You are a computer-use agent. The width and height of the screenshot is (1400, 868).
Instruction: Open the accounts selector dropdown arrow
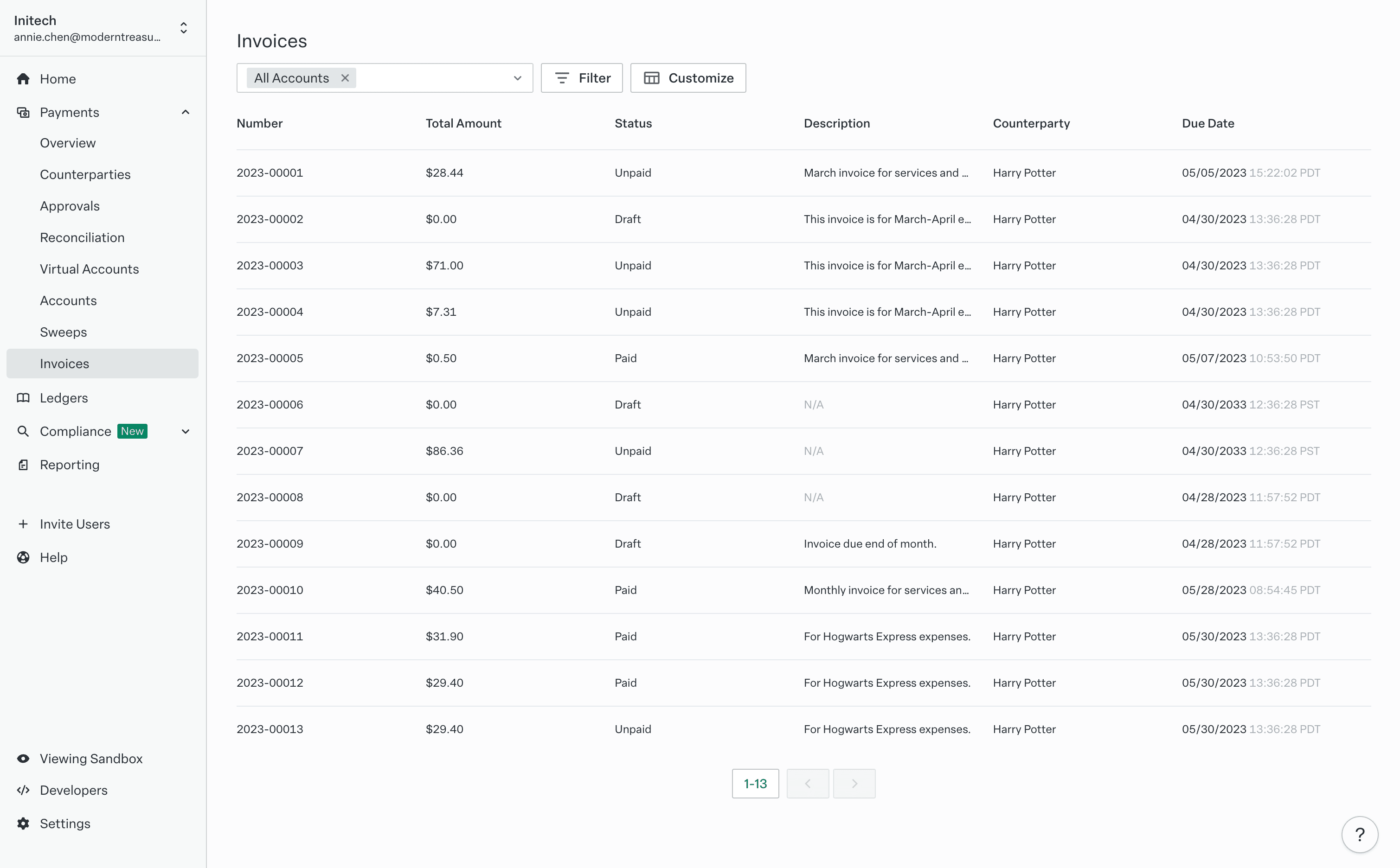(517, 78)
